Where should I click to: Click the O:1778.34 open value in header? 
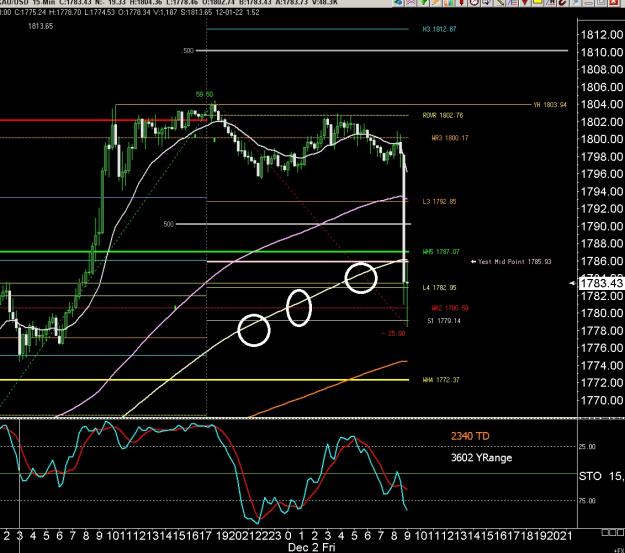pyautogui.click(x=134, y=12)
